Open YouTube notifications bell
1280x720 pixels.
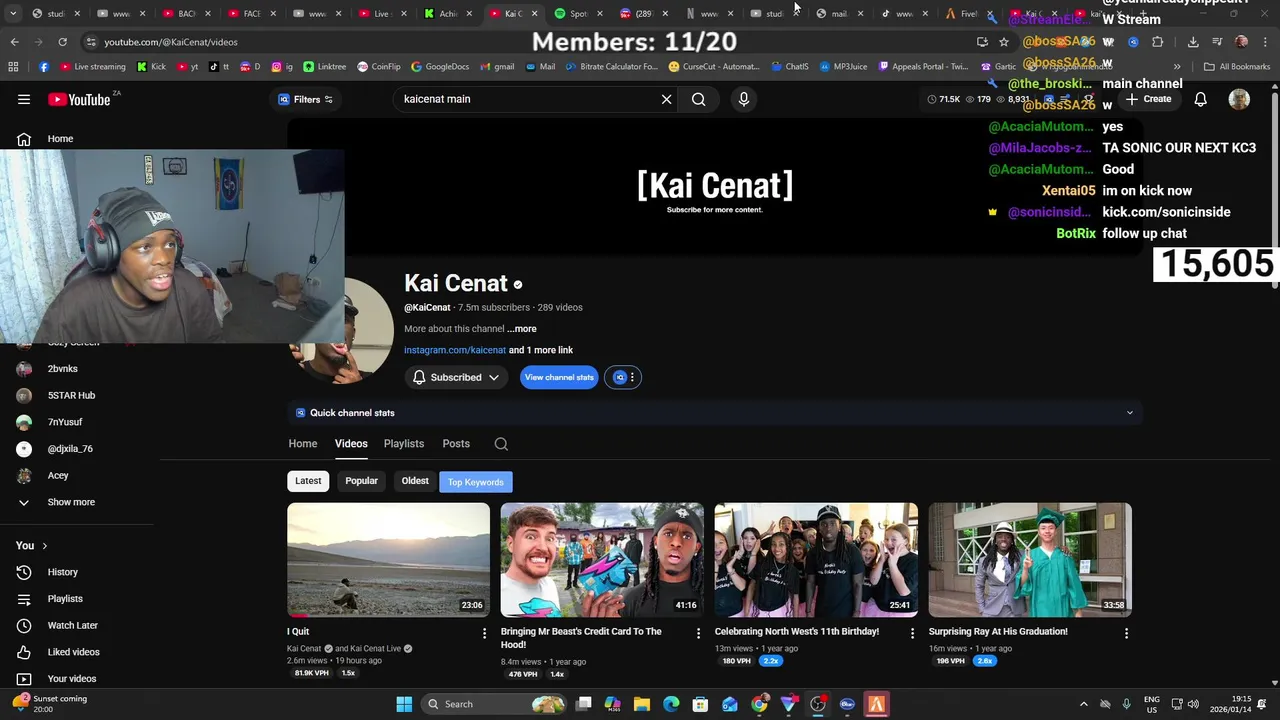tap(1200, 99)
